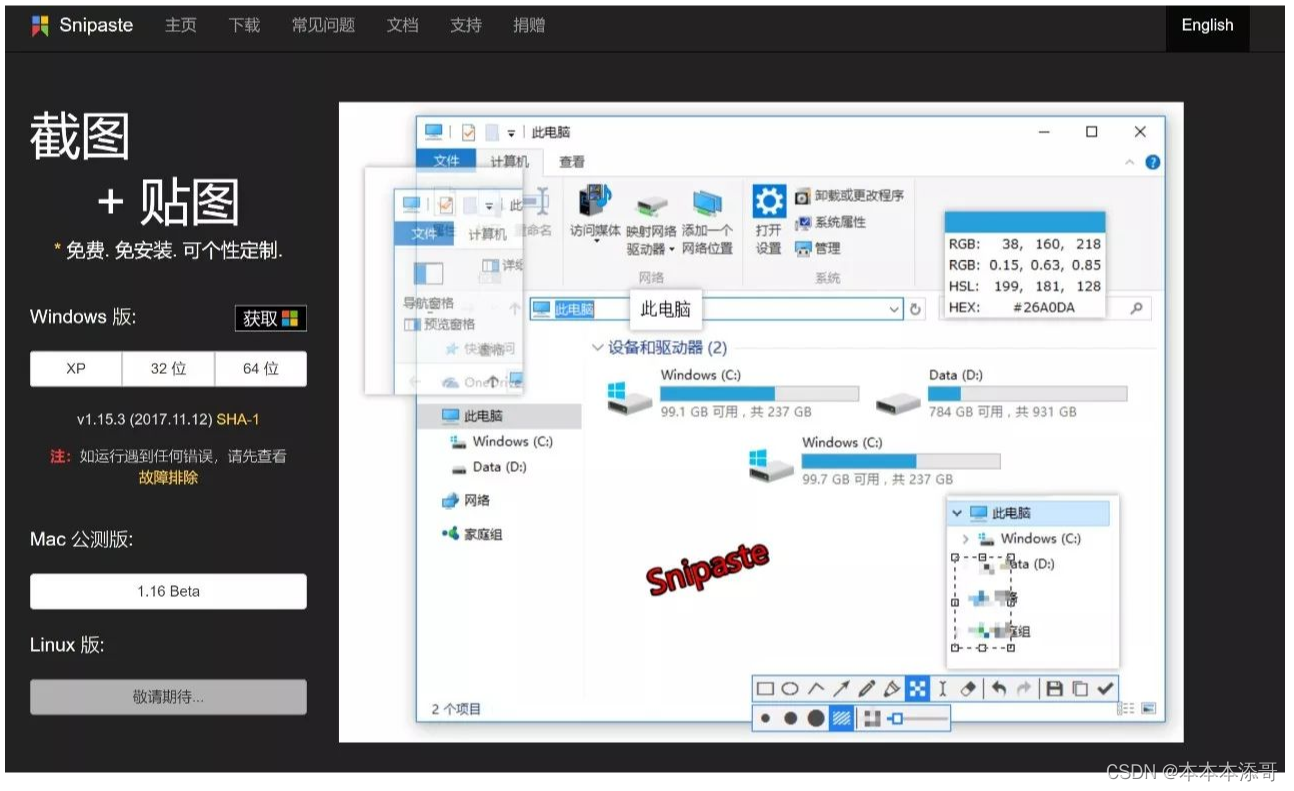
Task: Toggle the hatched pattern mosaic brush mode
Action: coord(841,719)
